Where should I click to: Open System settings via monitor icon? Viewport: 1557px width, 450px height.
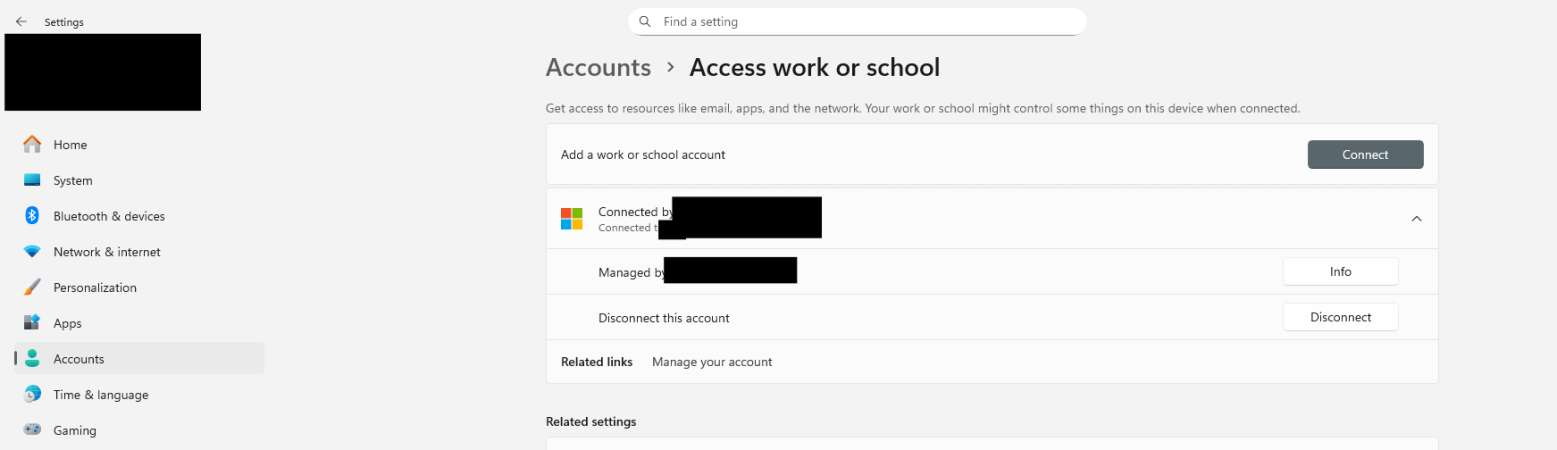(32, 181)
